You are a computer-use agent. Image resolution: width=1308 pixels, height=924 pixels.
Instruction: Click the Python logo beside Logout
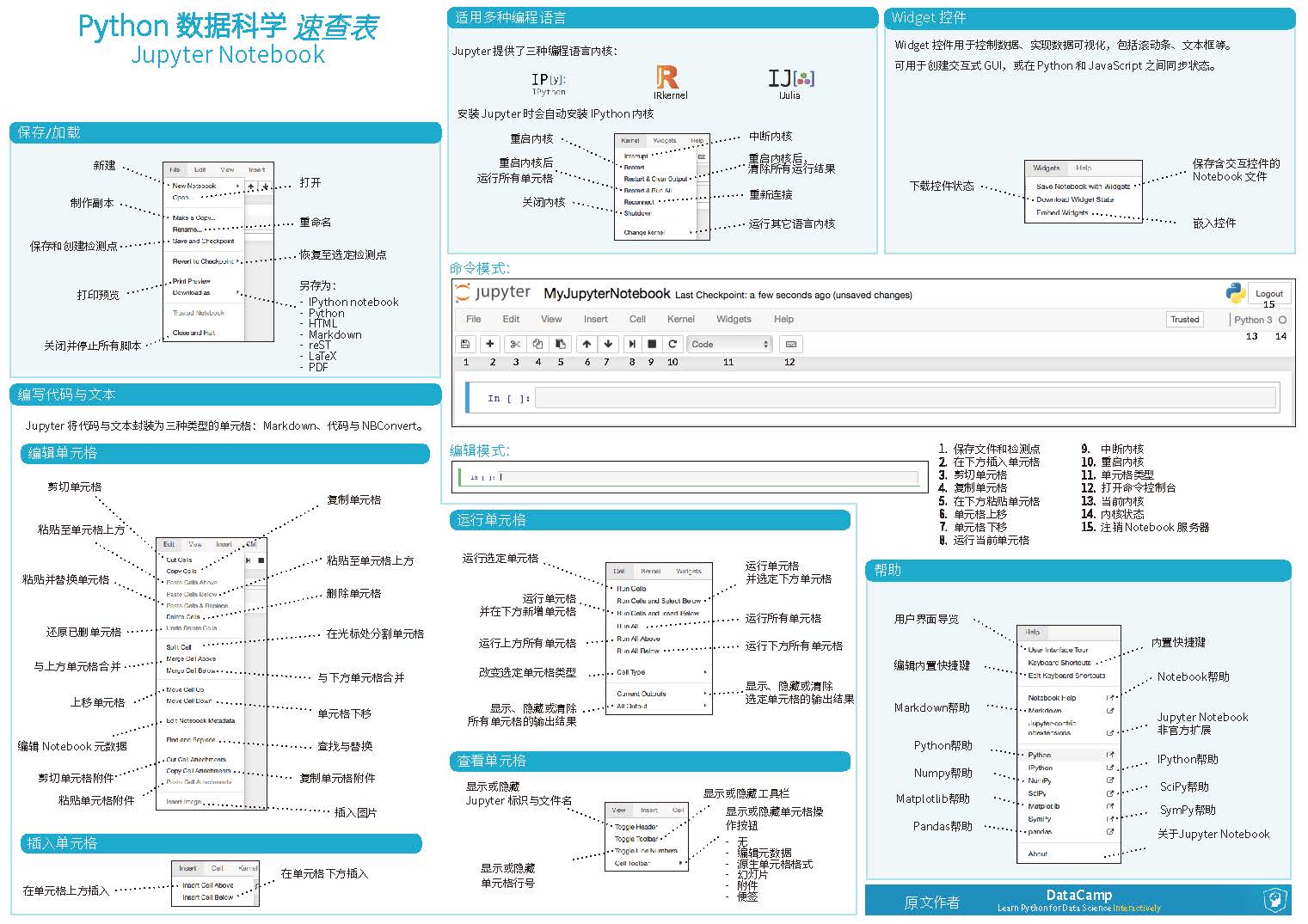[x=1236, y=294]
